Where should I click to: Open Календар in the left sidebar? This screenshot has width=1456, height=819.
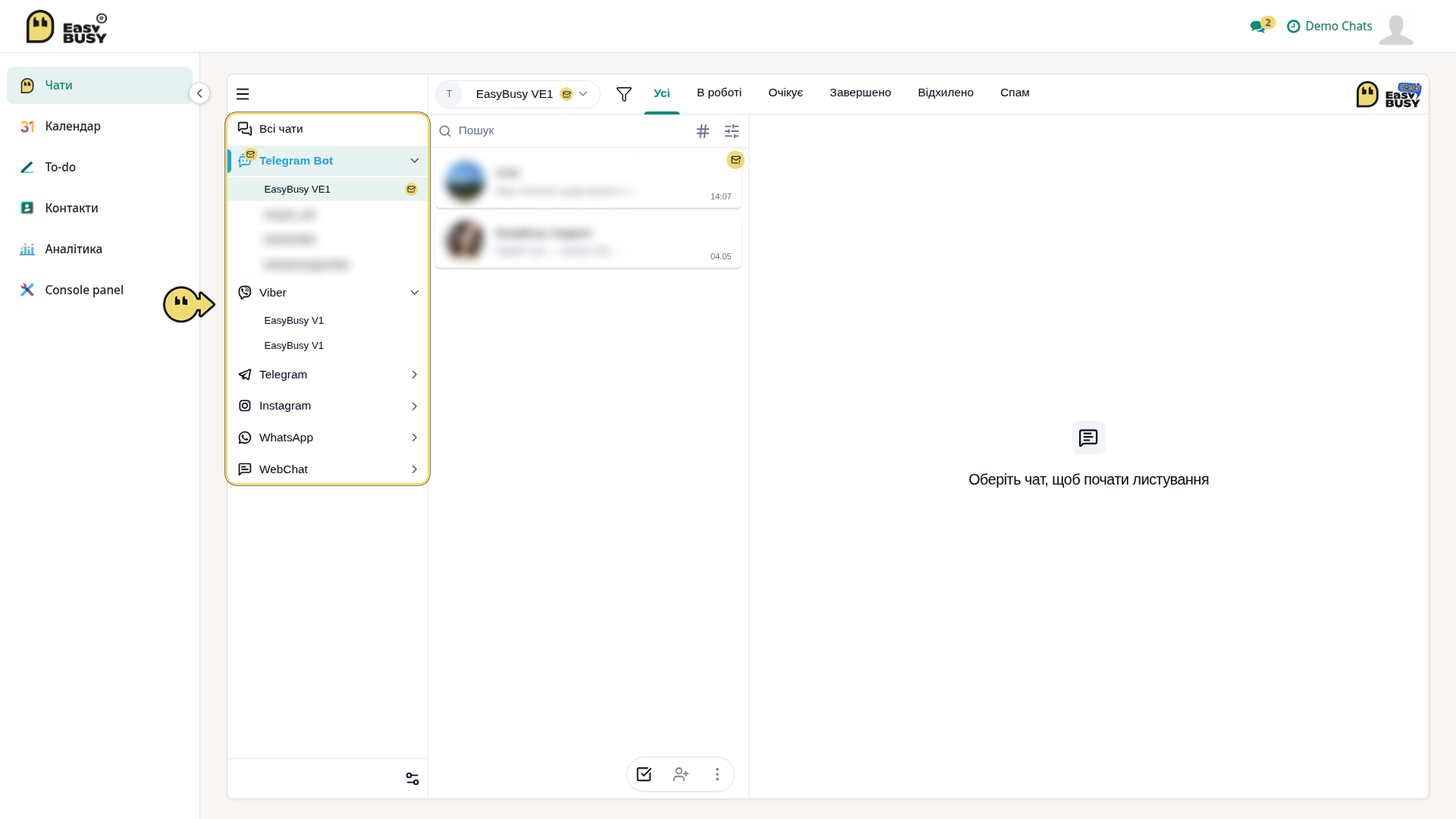(99, 127)
